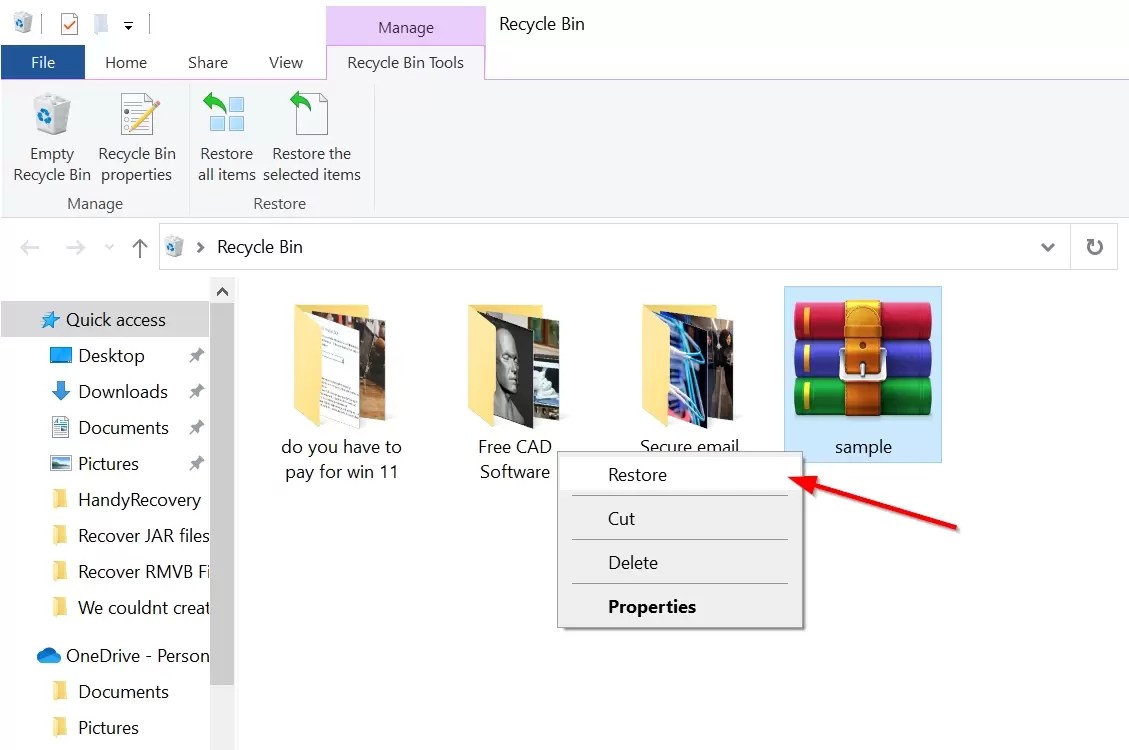Select Free CAD Software folder

point(515,392)
